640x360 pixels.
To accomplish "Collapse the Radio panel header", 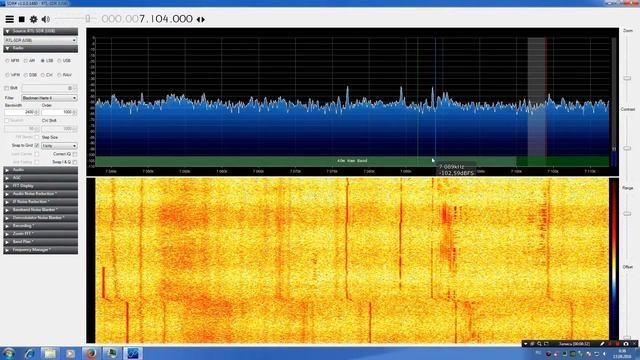I will pos(40,48).
